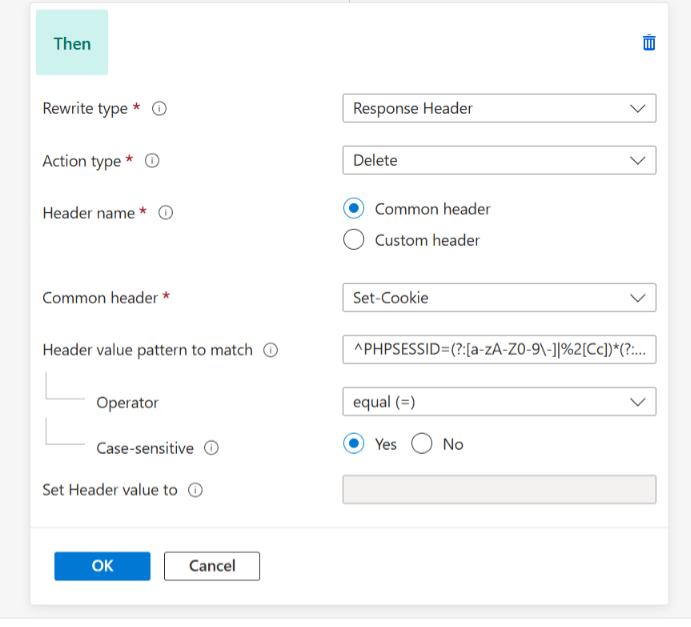Select the Custom header radio option
This screenshot has height=627, width=691.
click(x=353, y=240)
